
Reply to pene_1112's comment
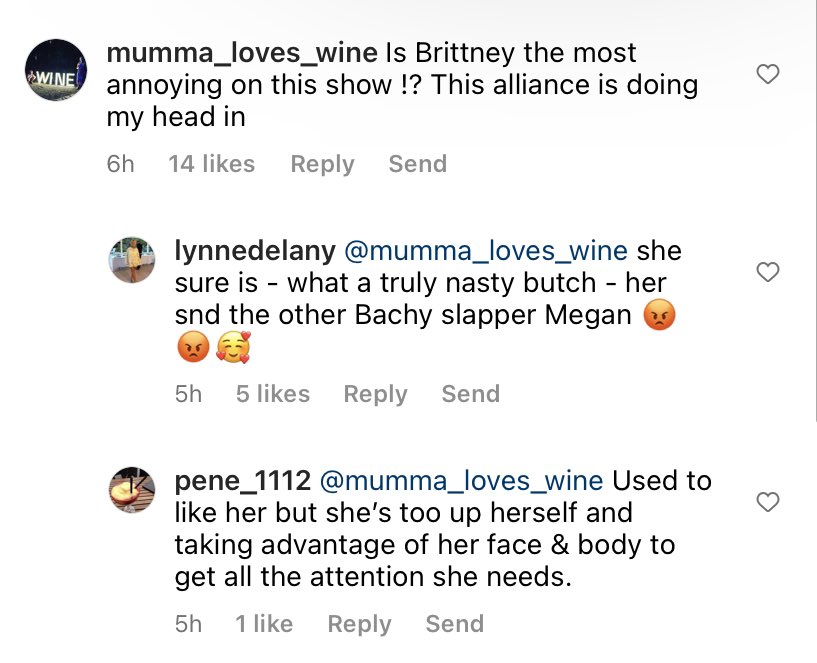[360, 624]
